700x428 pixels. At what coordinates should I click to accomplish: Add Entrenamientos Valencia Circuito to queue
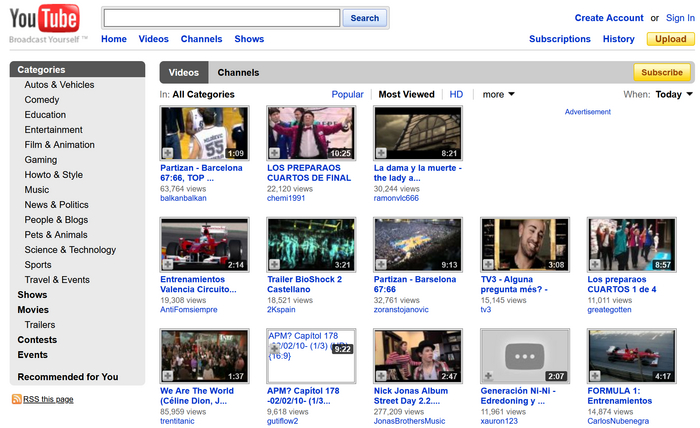167,264
